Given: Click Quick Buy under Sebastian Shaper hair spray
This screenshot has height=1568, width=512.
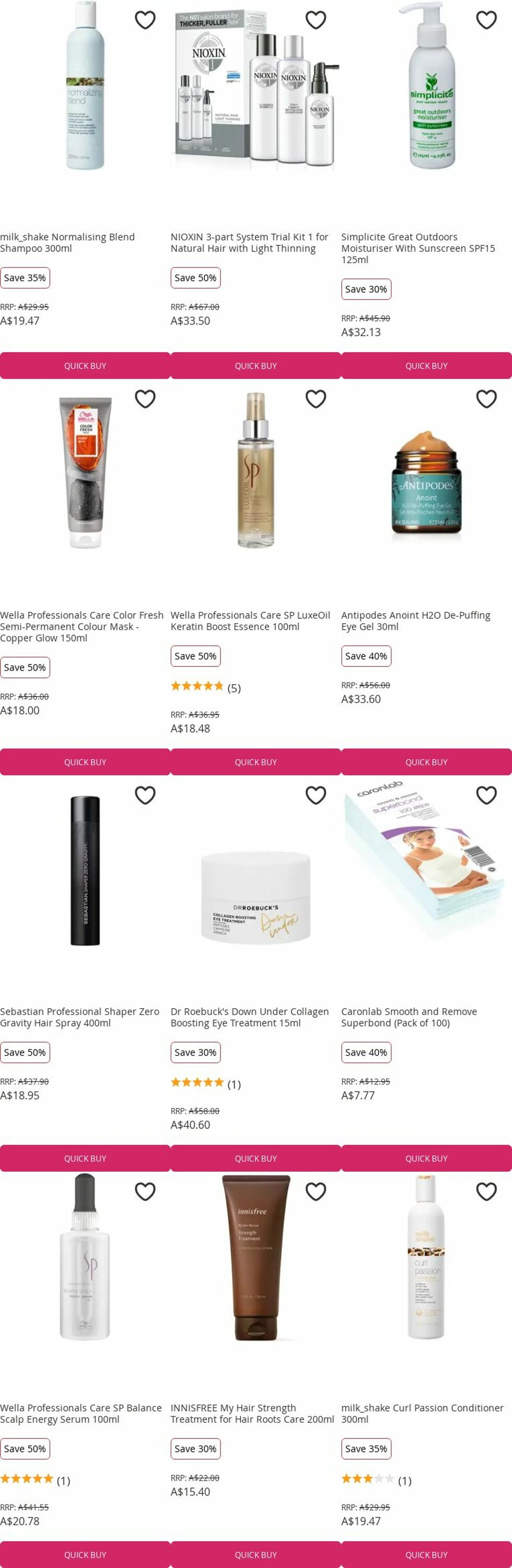Looking at the screenshot, I should 85,1158.
